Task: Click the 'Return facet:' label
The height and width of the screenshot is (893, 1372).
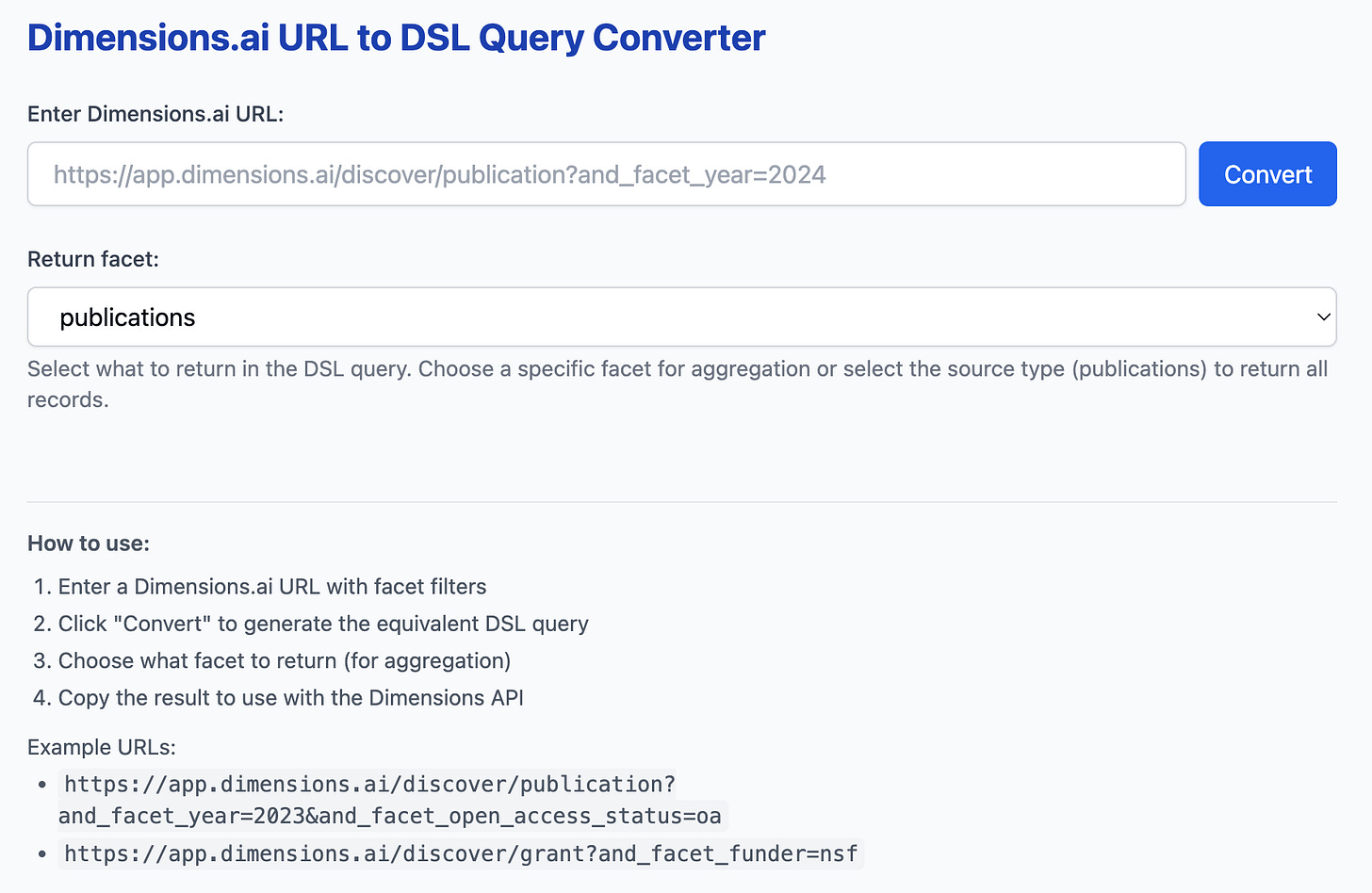Action: tap(93, 259)
